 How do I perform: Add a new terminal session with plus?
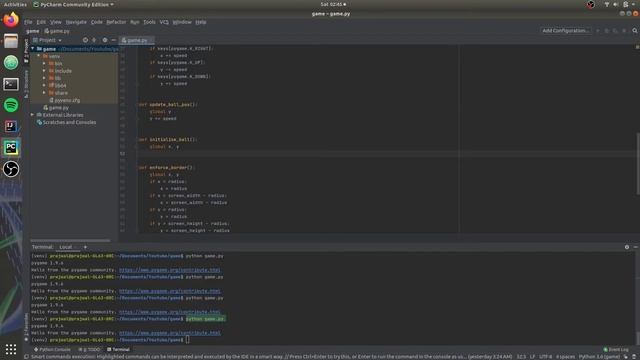click(x=85, y=247)
